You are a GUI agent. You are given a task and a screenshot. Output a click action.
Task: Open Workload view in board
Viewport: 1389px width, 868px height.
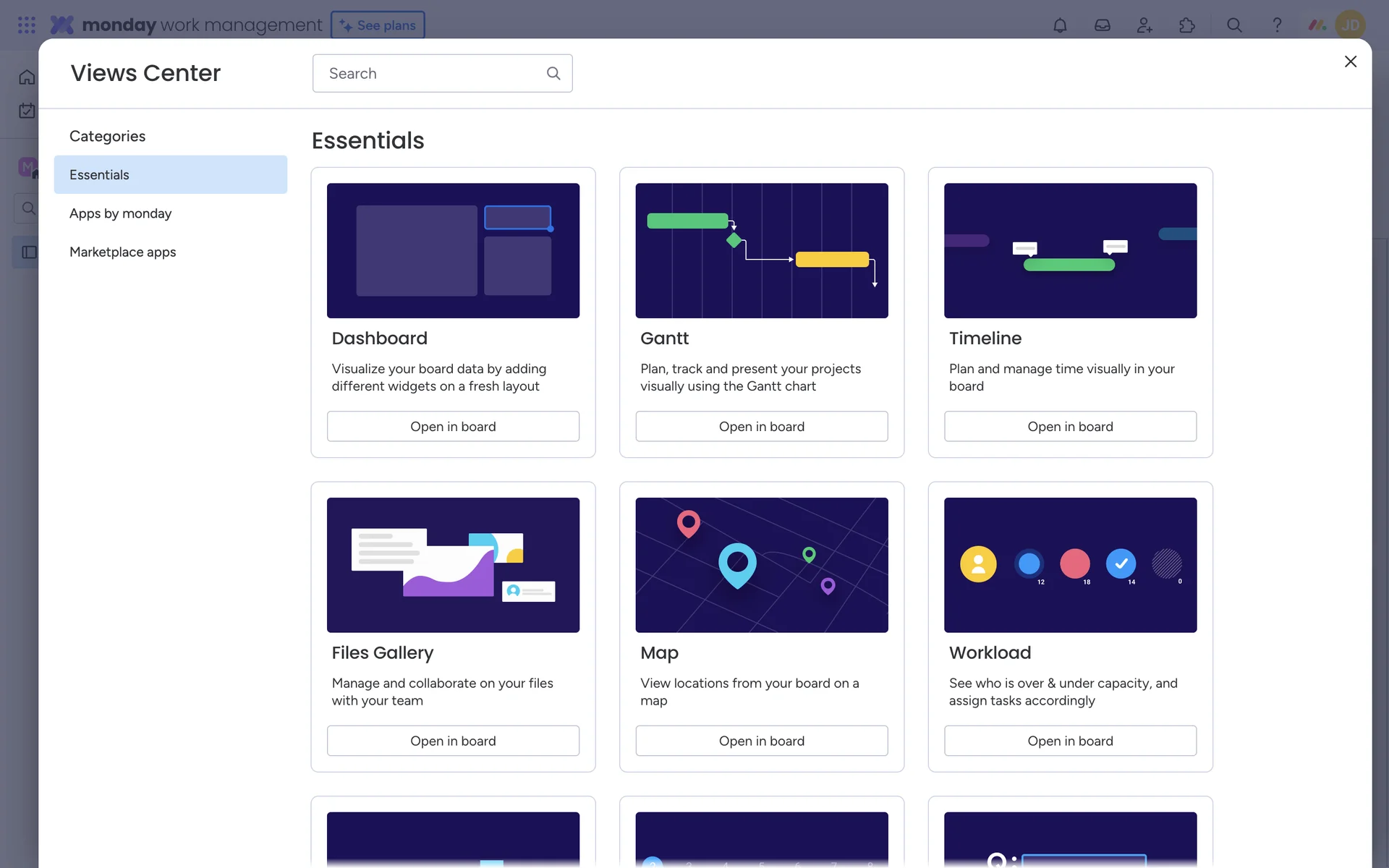tap(1070, 741)
